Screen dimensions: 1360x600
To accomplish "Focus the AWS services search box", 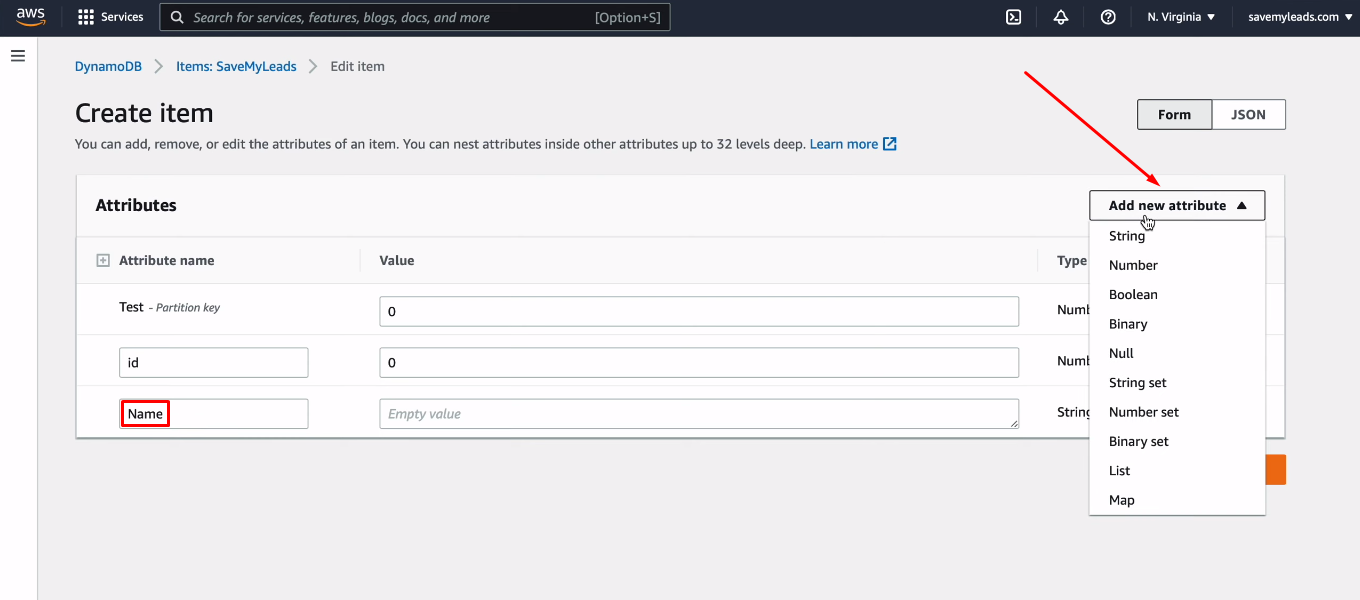I will (415, 17).
